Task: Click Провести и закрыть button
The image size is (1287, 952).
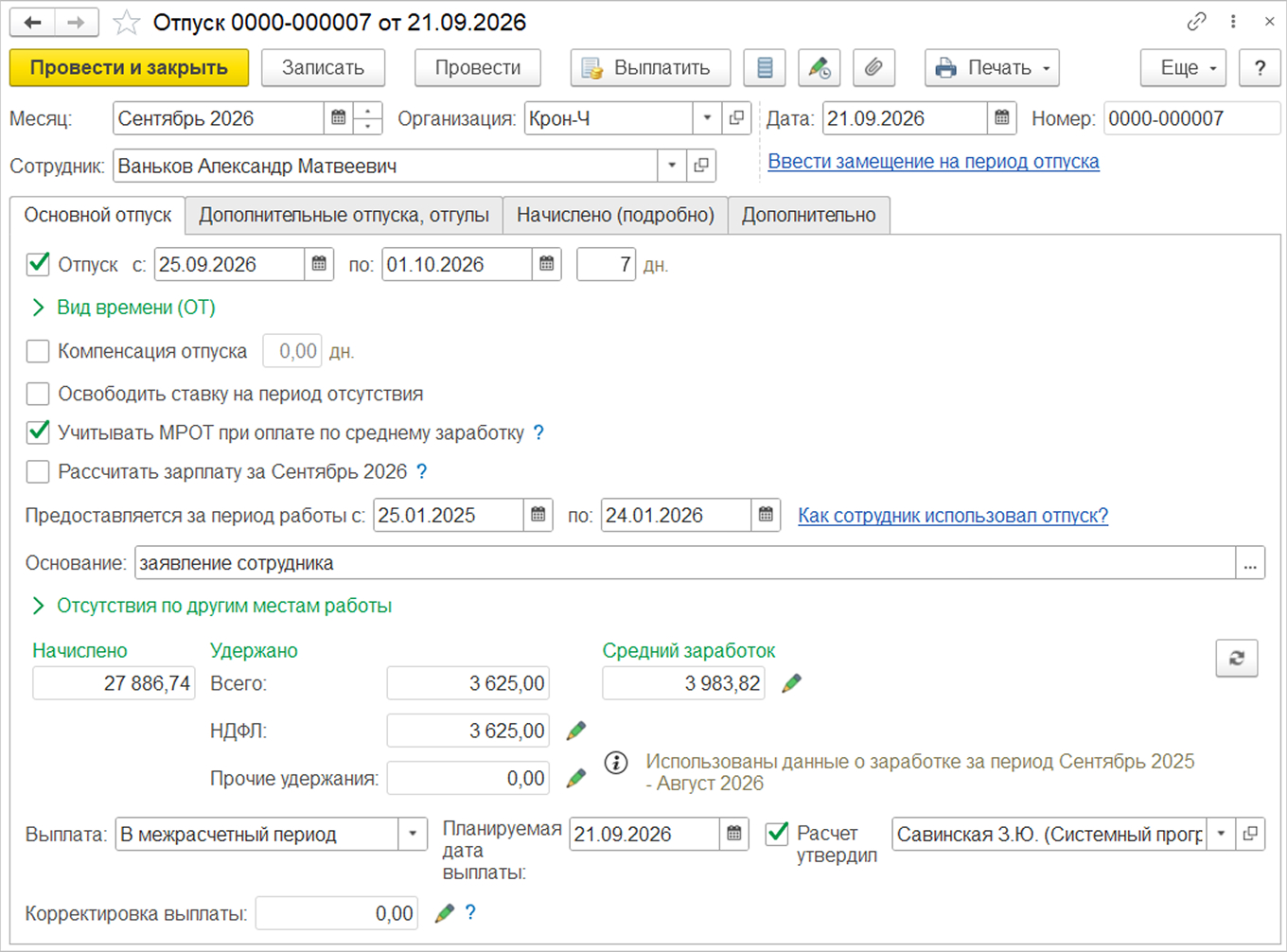Action: [129, 67]
